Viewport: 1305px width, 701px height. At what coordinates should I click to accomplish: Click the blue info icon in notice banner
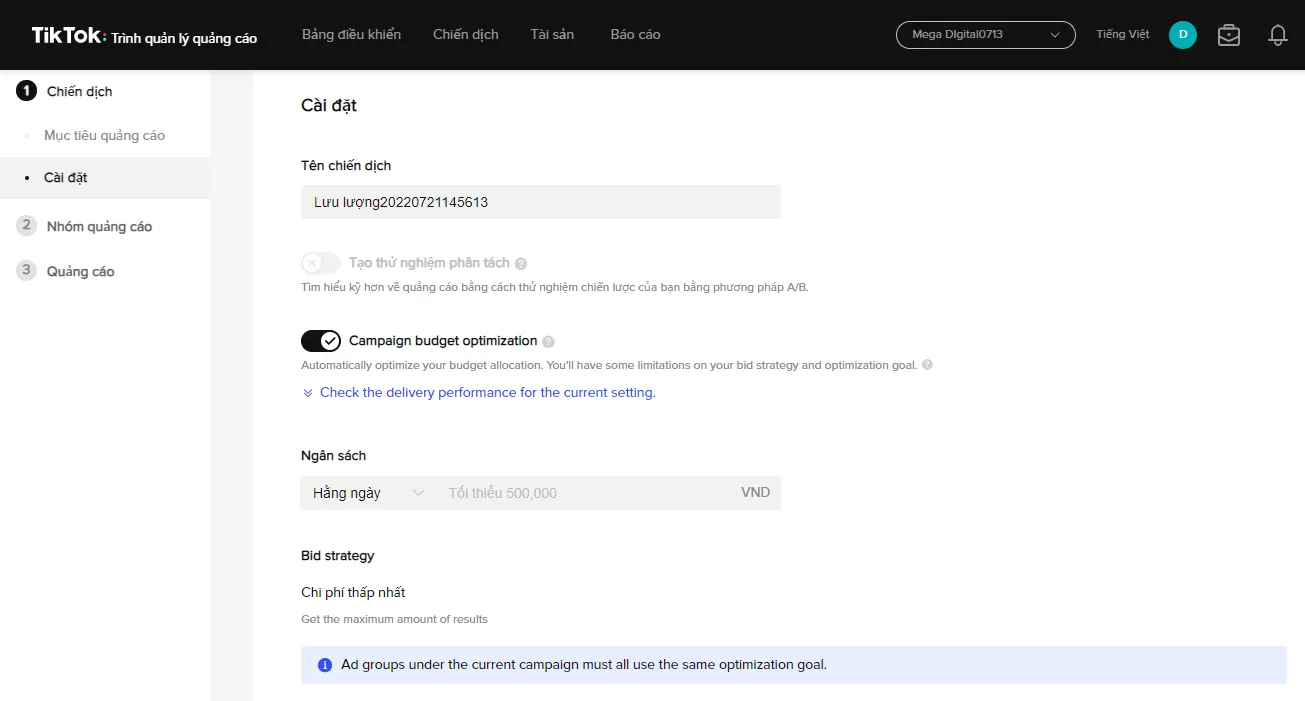click(324, 665)
